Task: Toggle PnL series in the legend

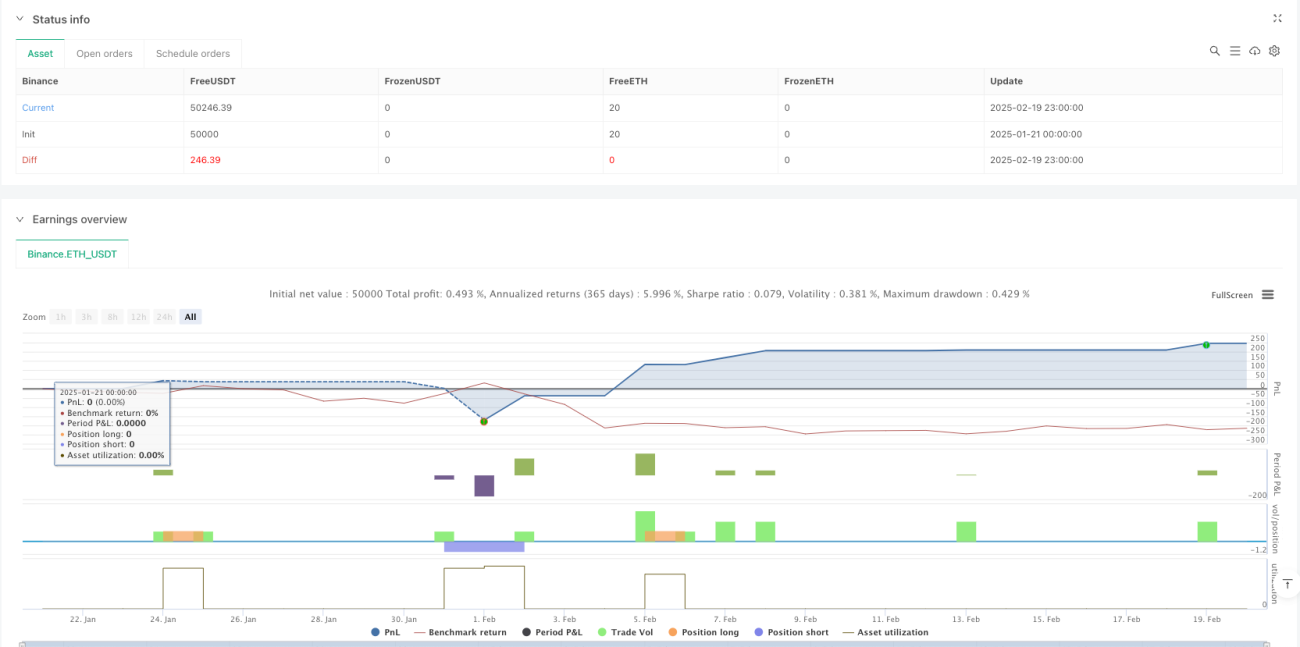Action: (387, 632)
